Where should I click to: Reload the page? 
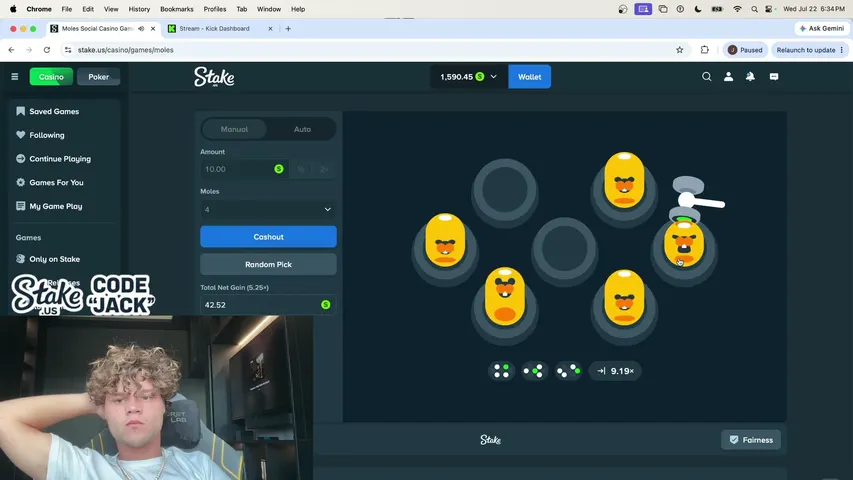coord(47,50)
